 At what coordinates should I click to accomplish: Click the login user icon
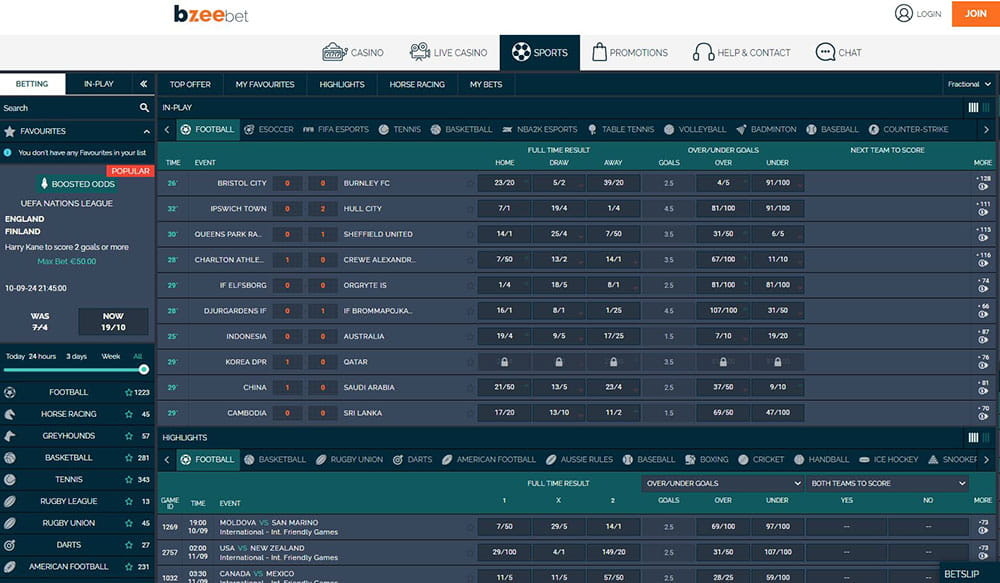point(904,13)
